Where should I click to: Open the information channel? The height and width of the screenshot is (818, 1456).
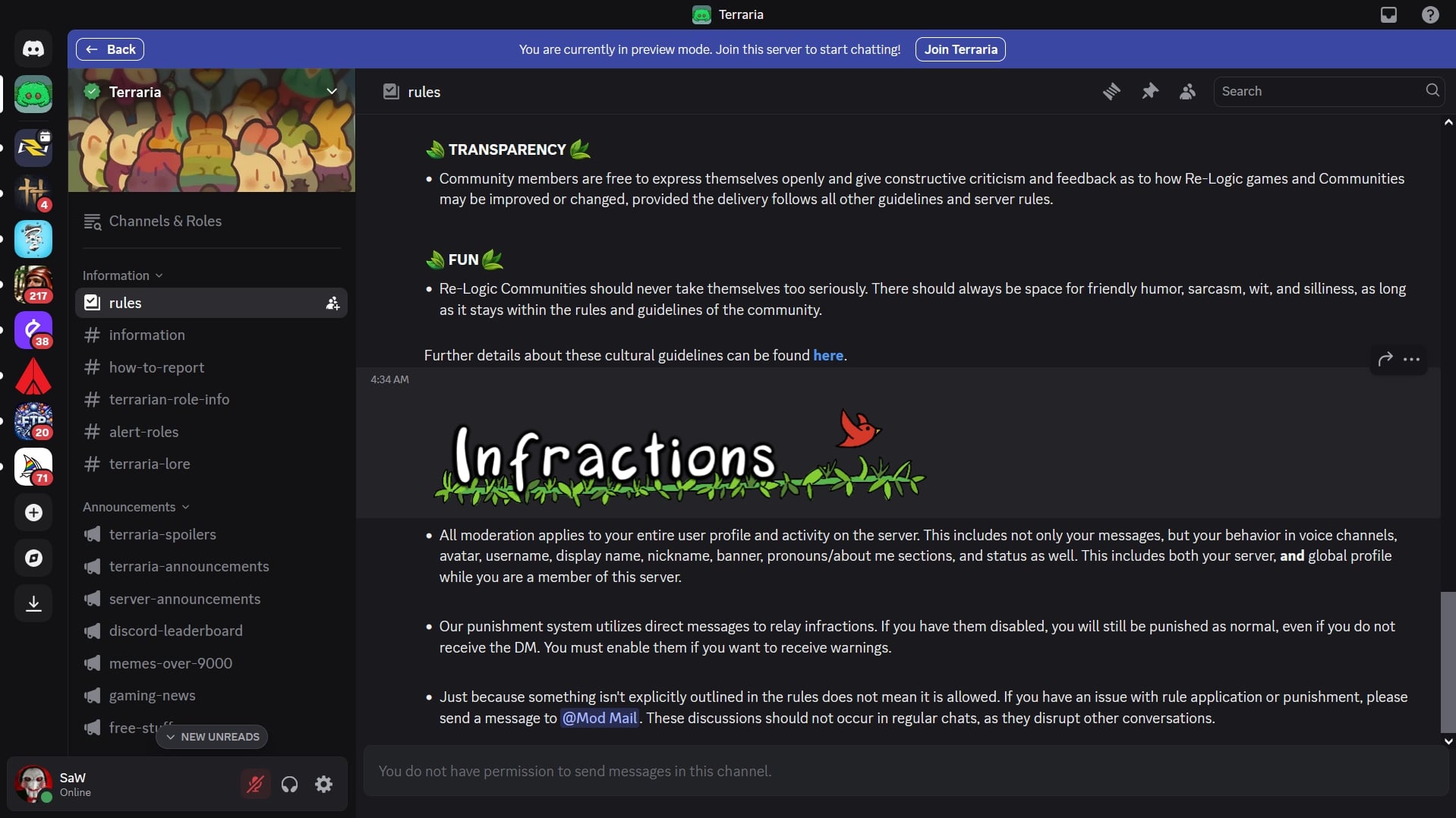click(211, 335)
